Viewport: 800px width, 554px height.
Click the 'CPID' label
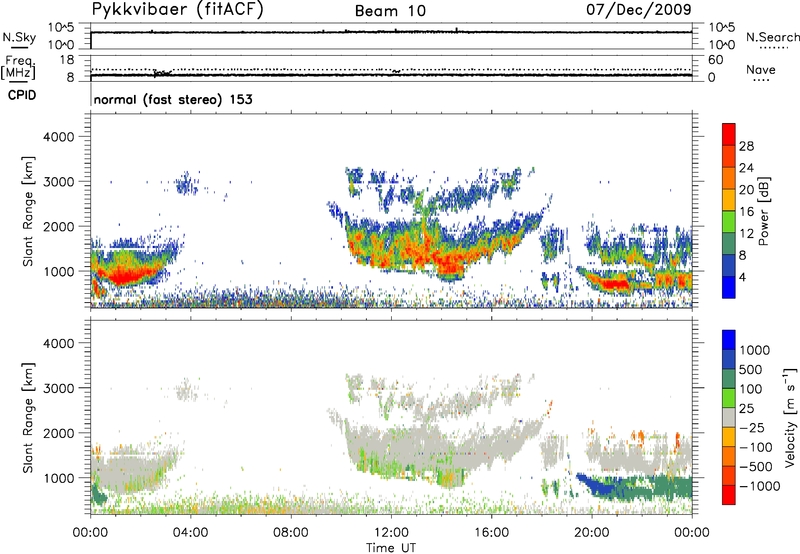click(22, 95)
